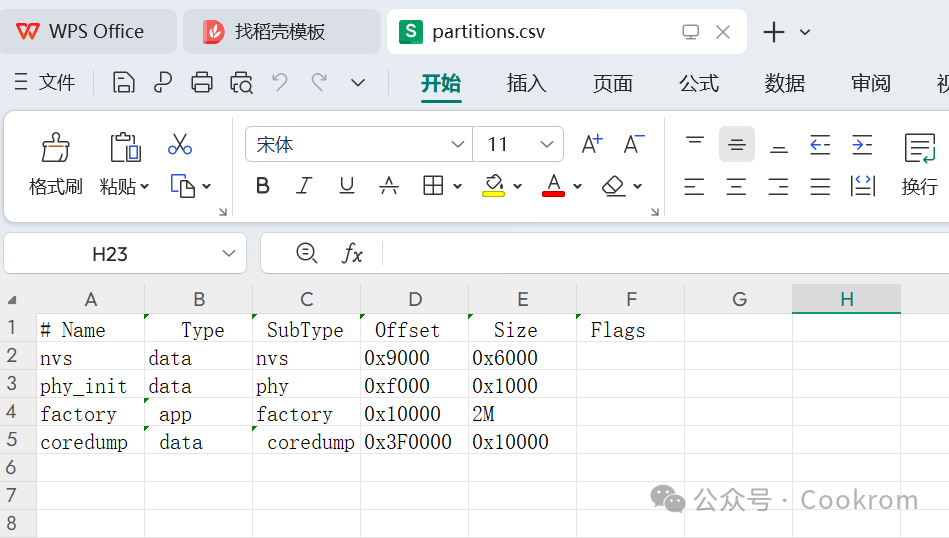The height and width of the screenshot is (538, 949).
Task: Toggle center horizontal alignment
Action: coord(737,186)
